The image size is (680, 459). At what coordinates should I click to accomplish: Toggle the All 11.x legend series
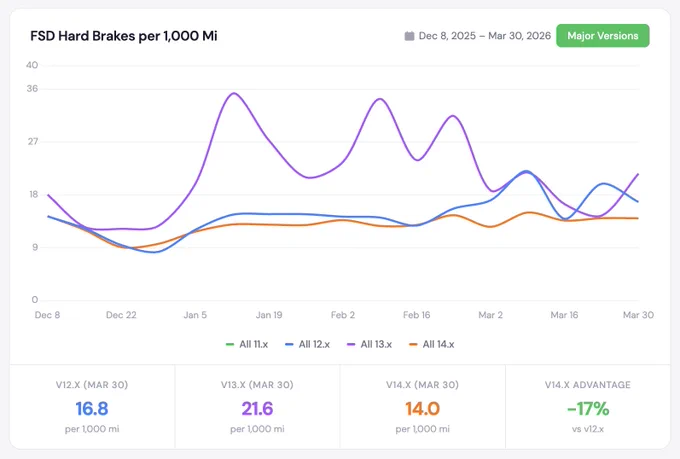pos(247,344)
